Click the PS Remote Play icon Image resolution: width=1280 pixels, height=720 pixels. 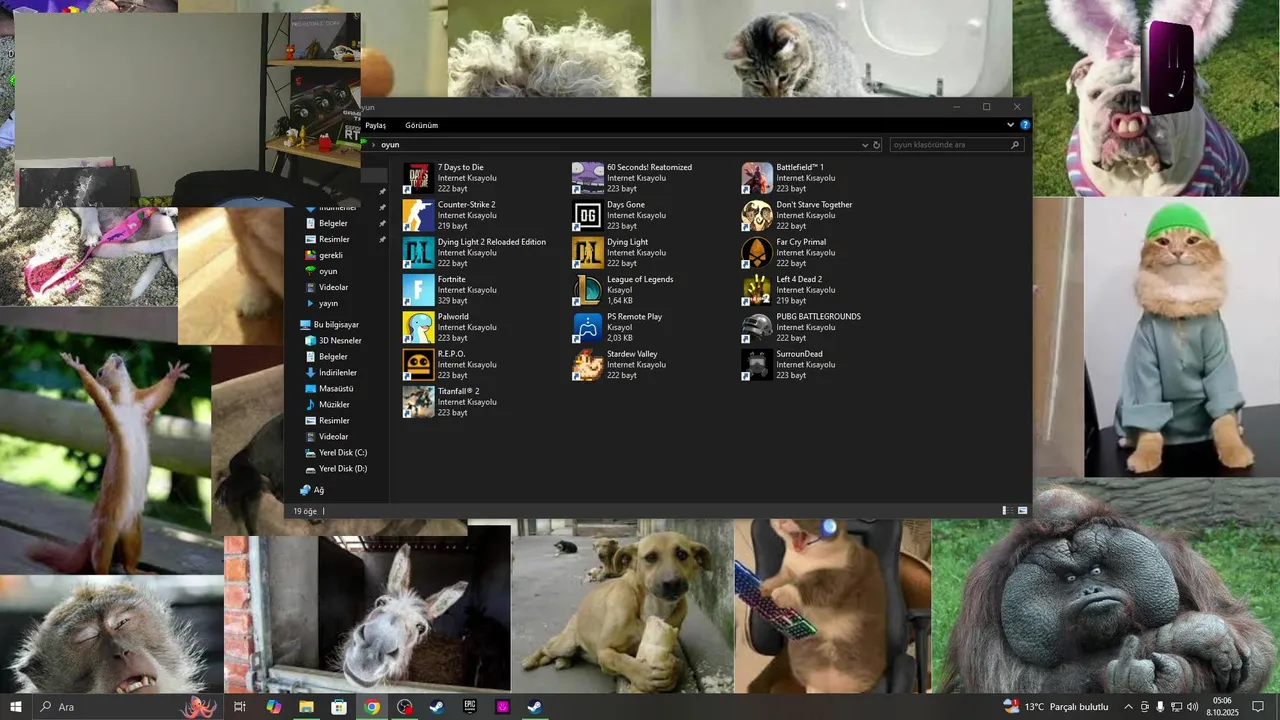point(588,327)
